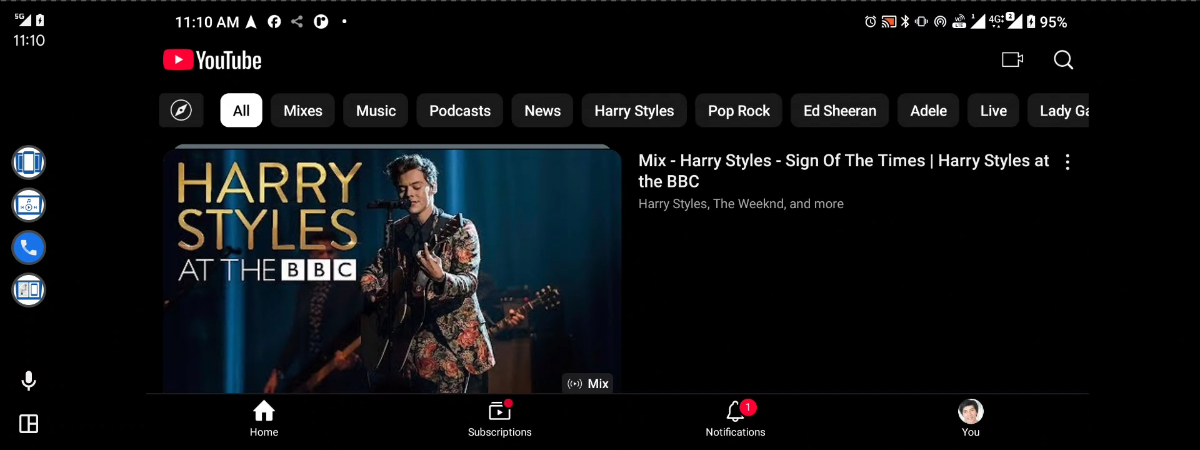Open the Explore compass icon

click(181, 110)
